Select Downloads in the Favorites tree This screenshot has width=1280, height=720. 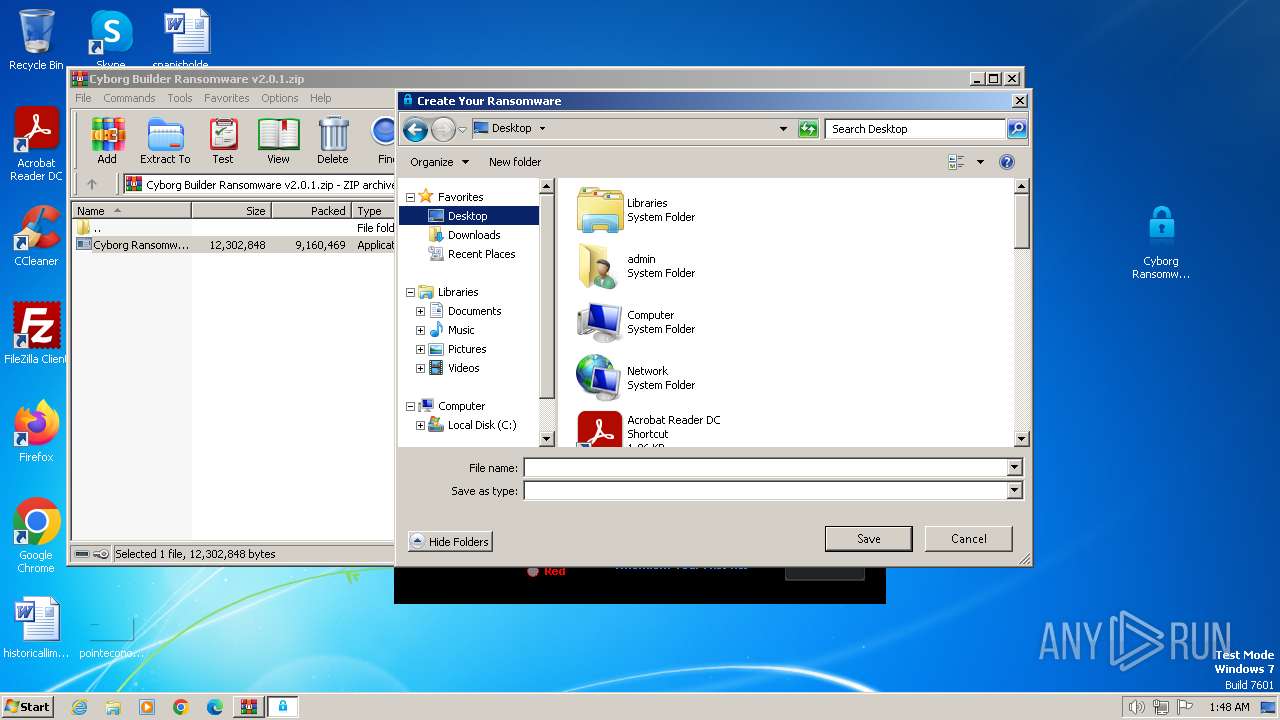coord(474,235)
